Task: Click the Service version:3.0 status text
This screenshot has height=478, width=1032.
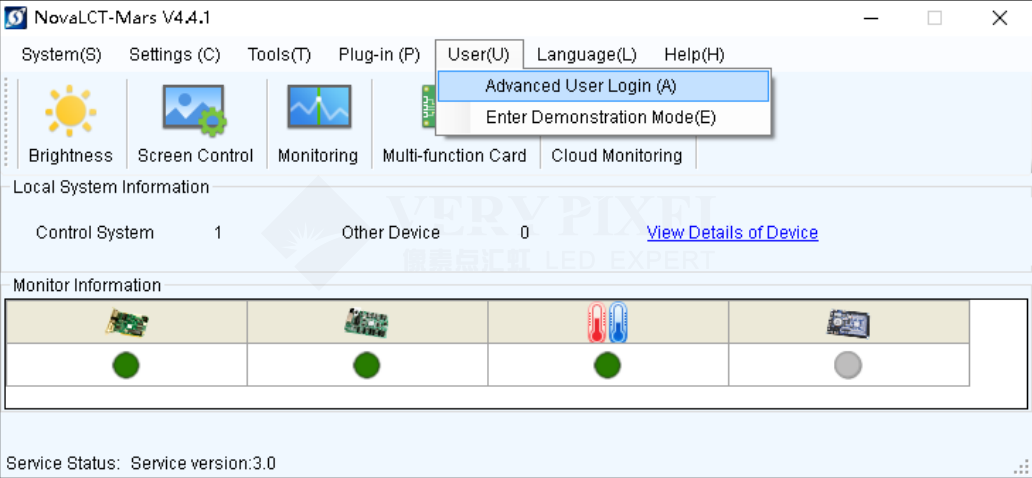Action: coord(203,464)
